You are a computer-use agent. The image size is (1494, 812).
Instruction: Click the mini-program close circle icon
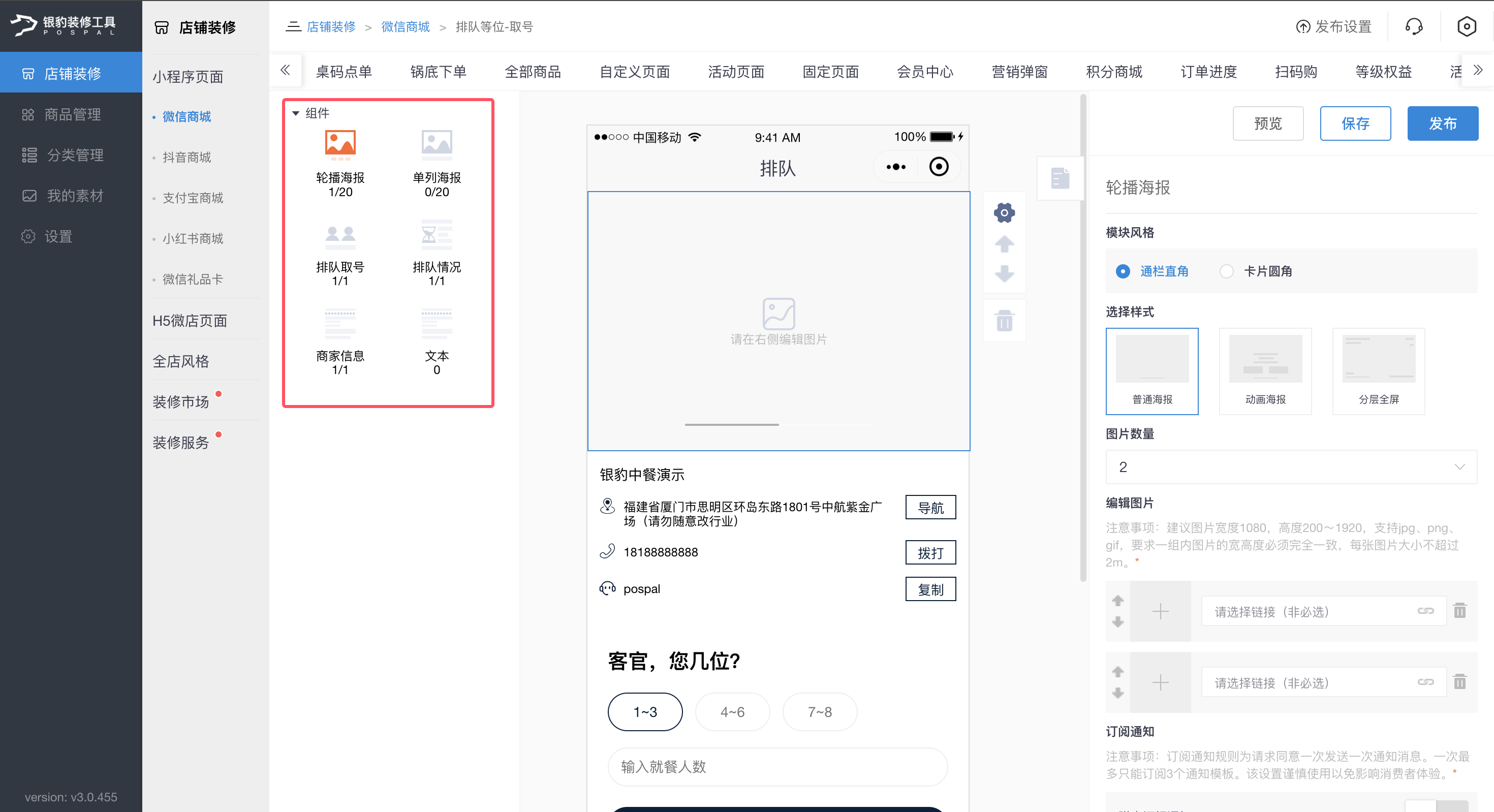point(939,167)
